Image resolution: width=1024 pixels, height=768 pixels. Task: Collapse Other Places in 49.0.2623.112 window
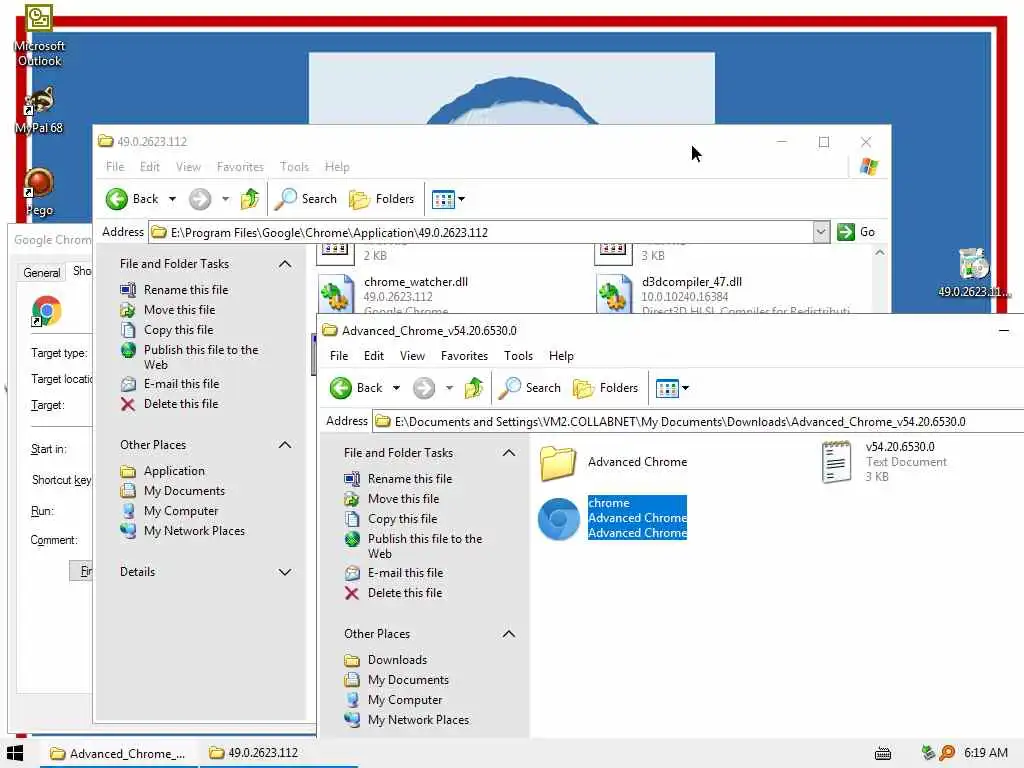click(285, 445)
